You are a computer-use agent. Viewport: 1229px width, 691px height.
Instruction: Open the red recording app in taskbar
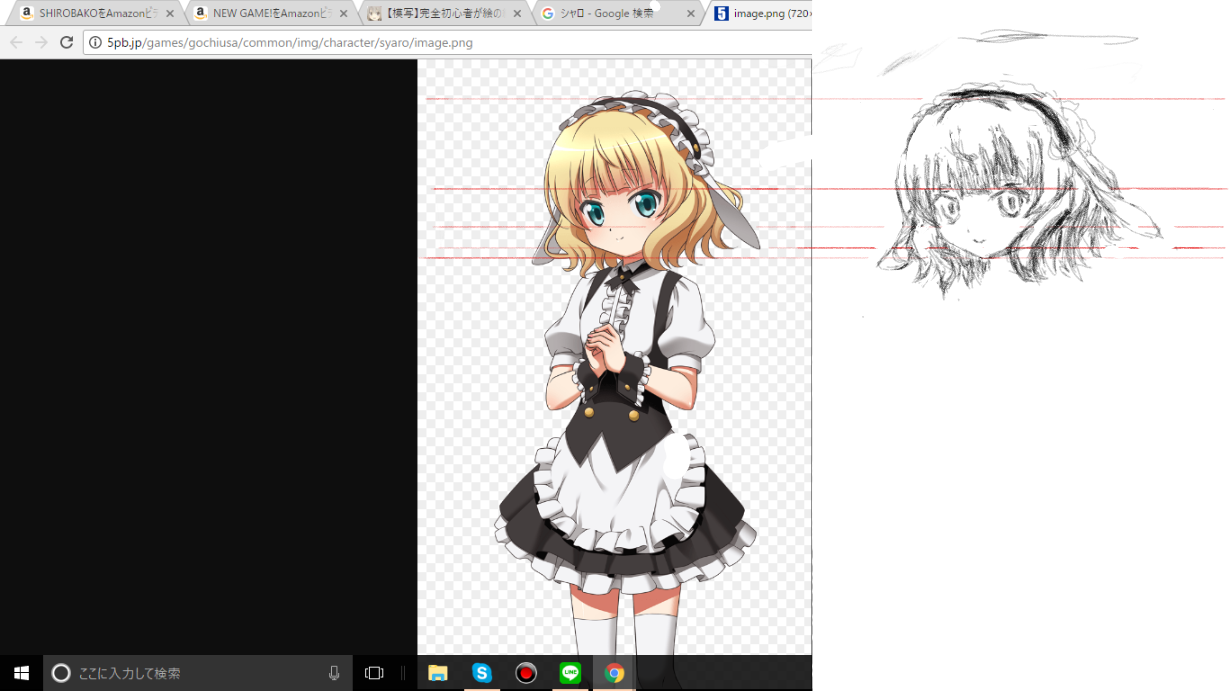click(526, 673)
